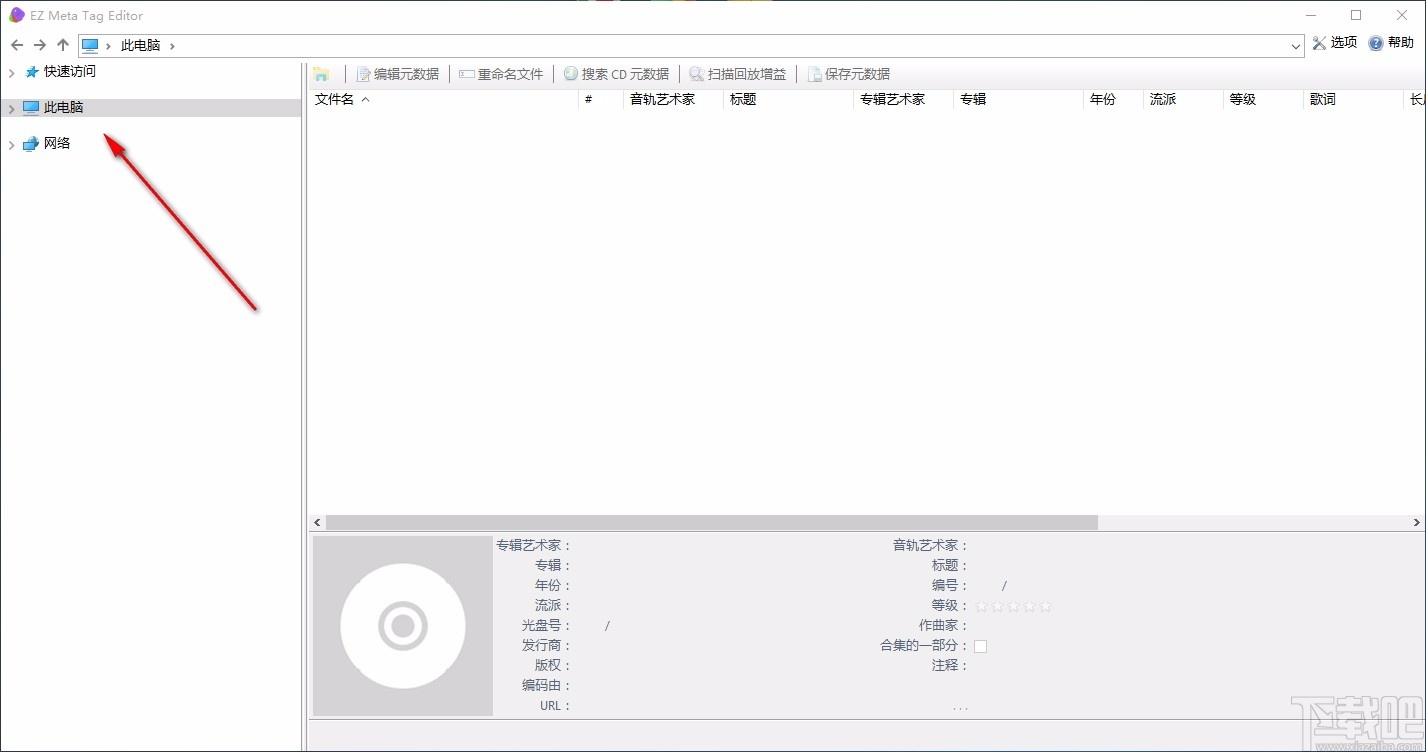
Task: Expand the 网络 tree node
Action: click(x=10, y=143)
